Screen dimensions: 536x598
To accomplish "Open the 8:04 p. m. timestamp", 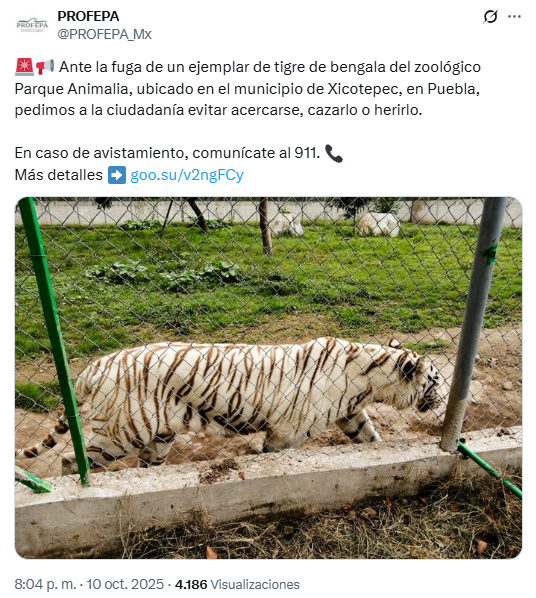I will coord(45,584).
